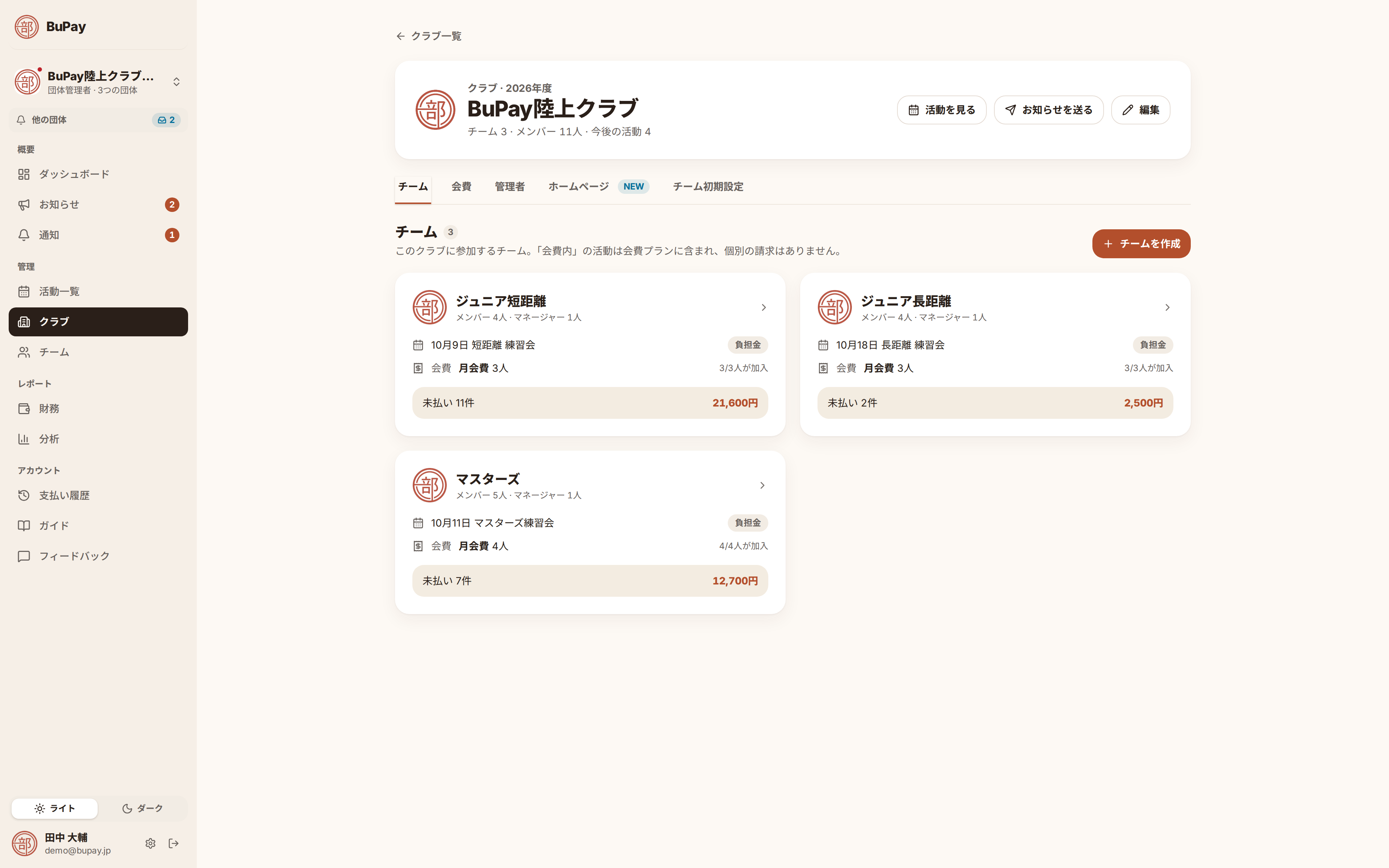Click the ジュニア長距離 team emblem
The image size is (1389, 868).
834,308
